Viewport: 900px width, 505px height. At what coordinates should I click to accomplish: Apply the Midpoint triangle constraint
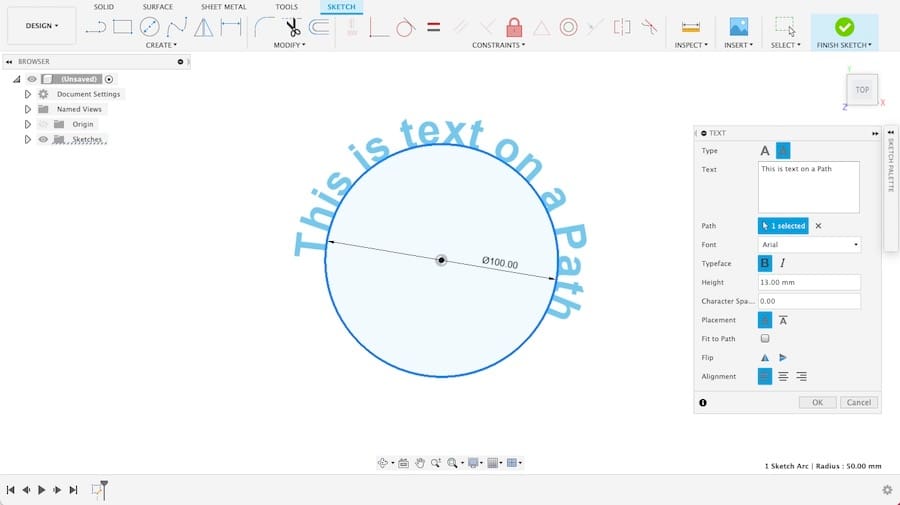tap(541, 28)
